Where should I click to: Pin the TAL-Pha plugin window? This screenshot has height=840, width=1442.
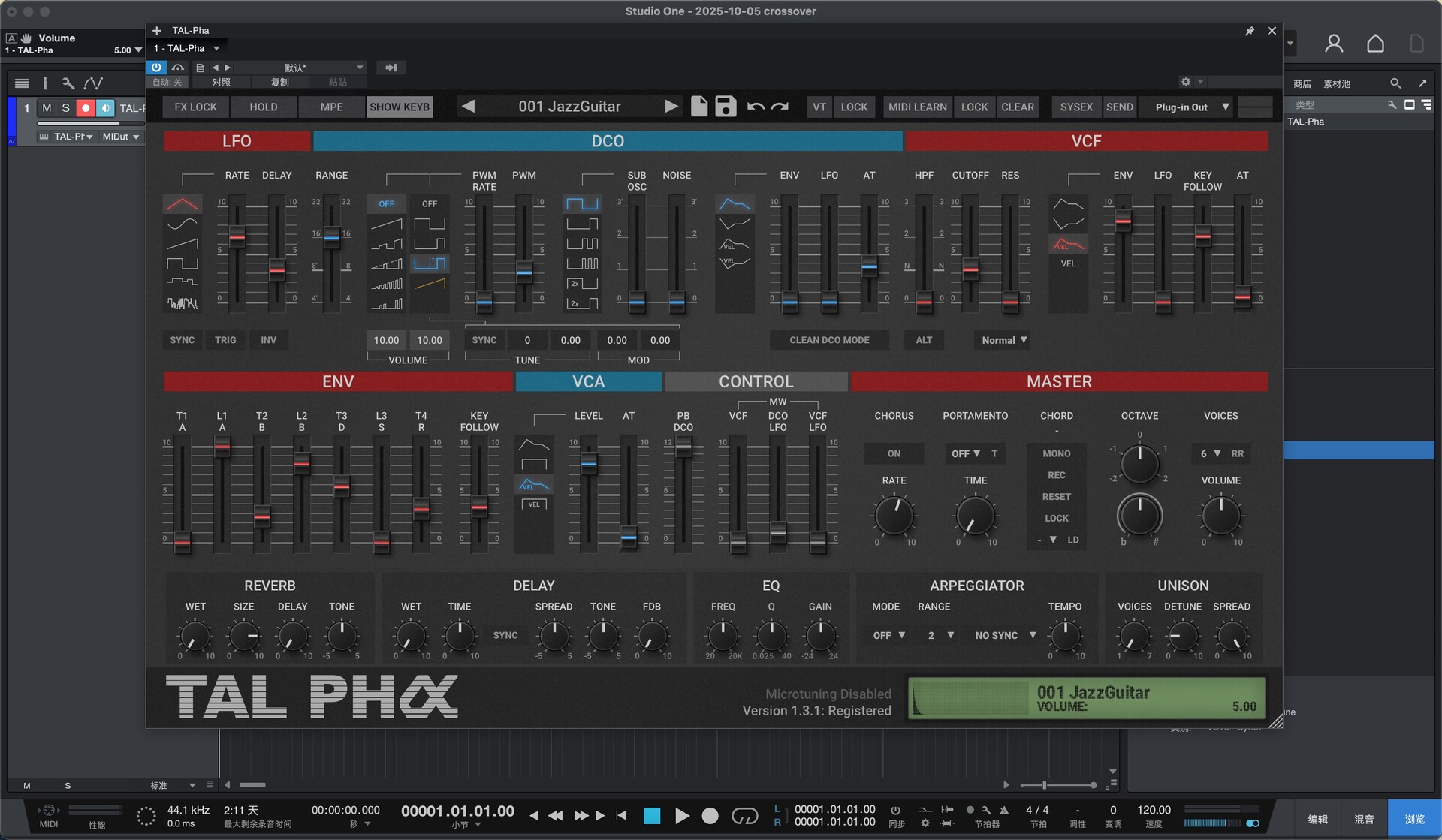coord(1250,31)
